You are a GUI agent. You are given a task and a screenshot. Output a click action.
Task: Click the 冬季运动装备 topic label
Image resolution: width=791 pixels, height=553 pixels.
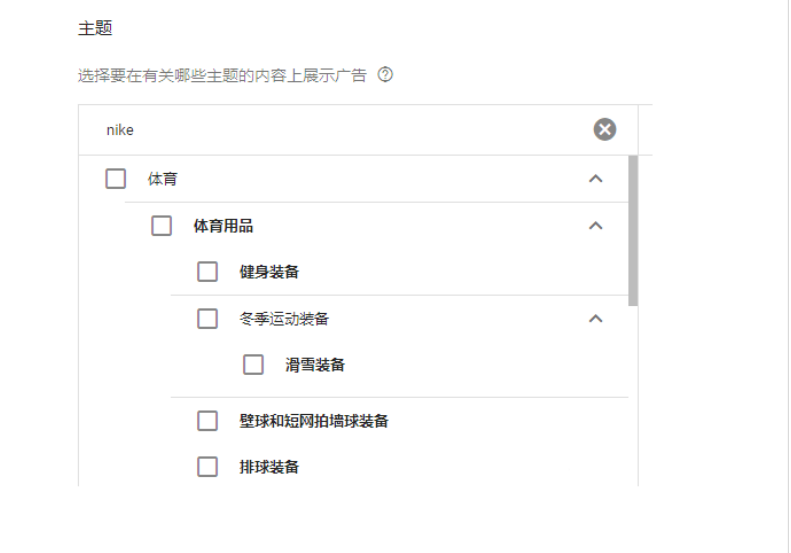[x=284, y=319]
